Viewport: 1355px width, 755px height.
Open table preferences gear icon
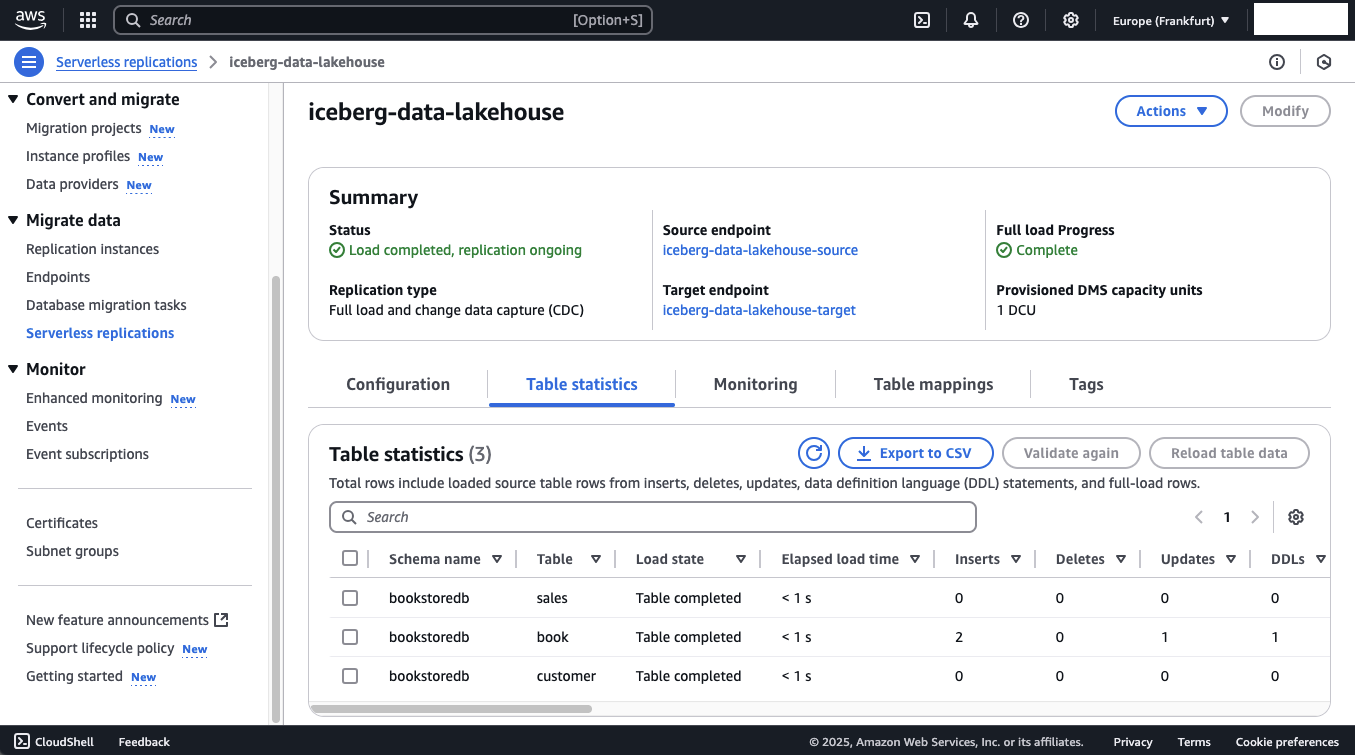click(1296, 517)
